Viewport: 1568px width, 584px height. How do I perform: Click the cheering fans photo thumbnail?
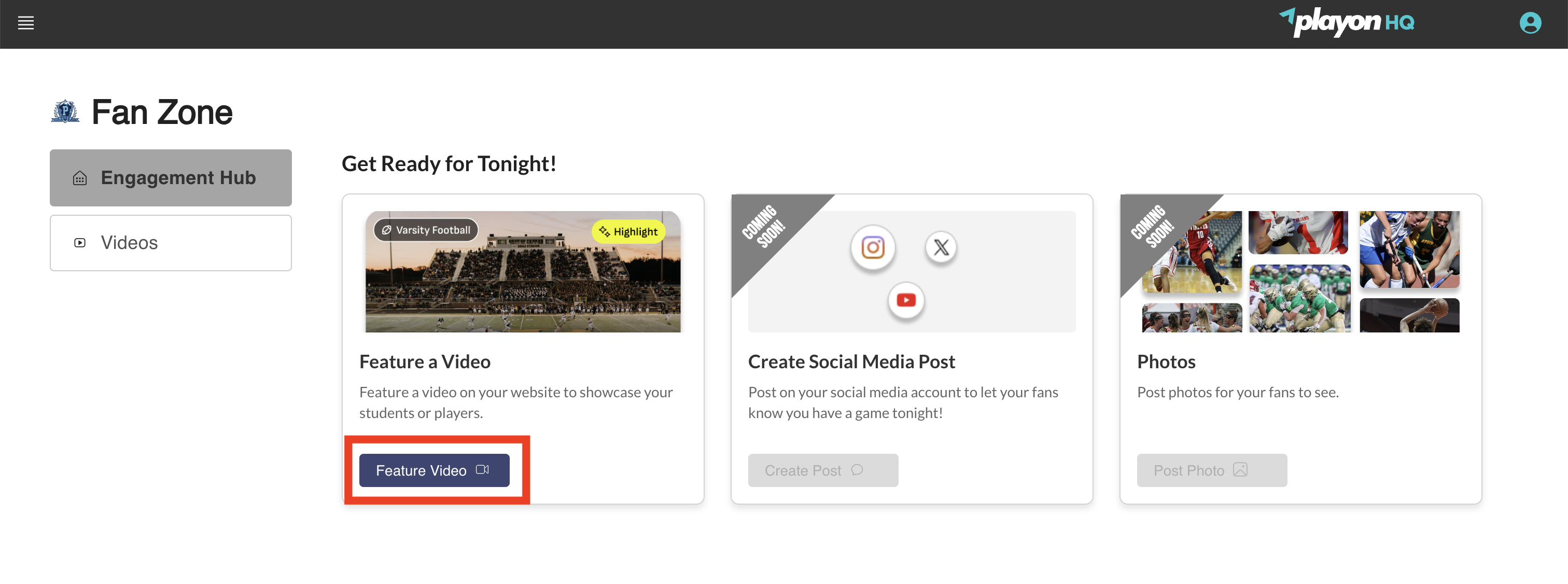1192,318
